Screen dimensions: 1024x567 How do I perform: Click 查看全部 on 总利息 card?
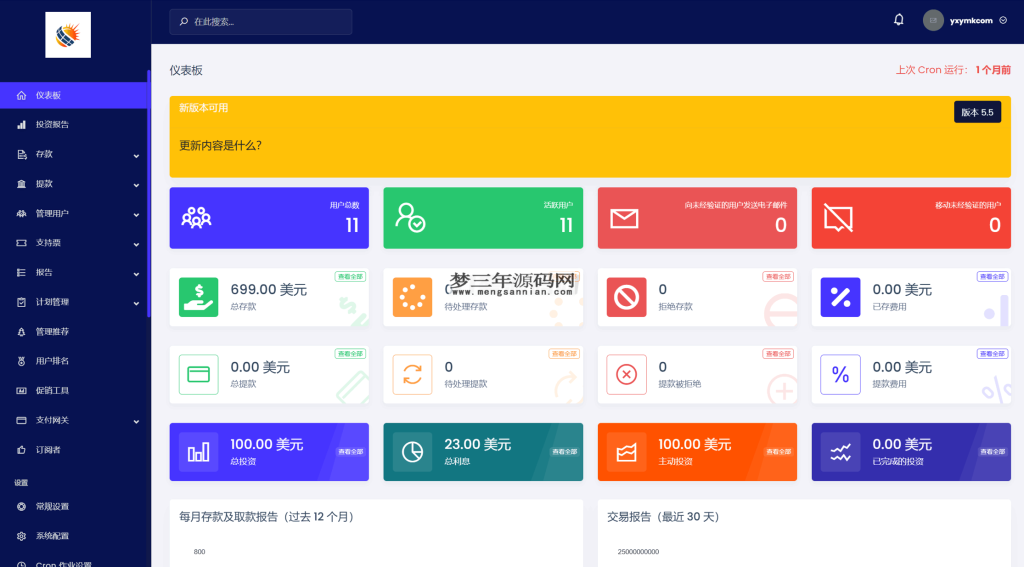pyautogui.click(x=564, y=451)
